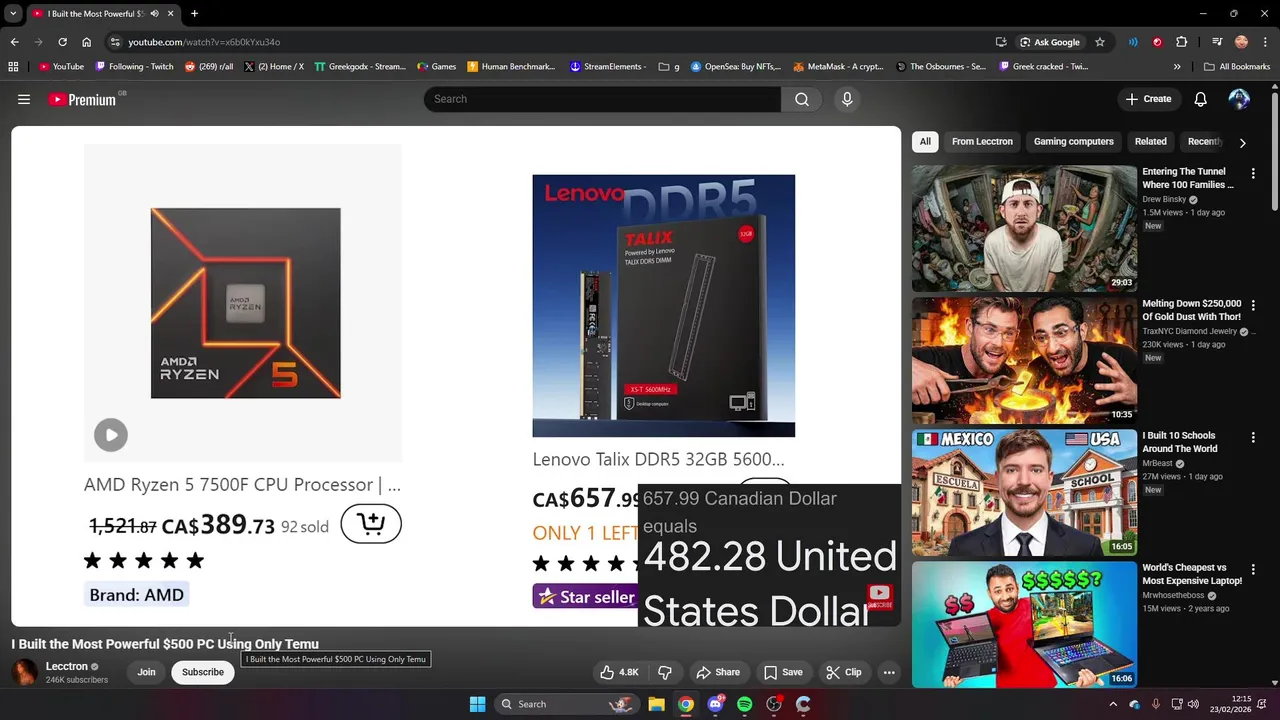Reload the page in Chrome
This screenshot has height=720, width=1280.
click(x=62, y=42)
